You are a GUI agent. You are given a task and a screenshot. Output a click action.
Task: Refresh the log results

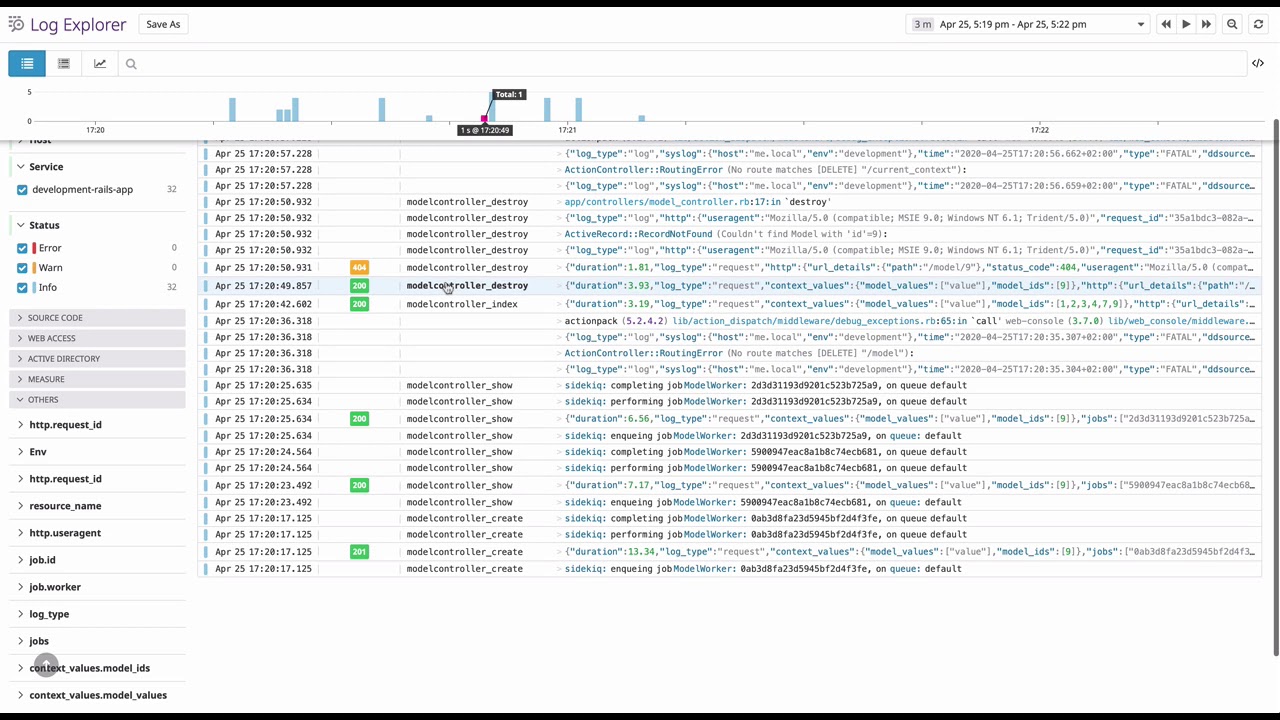(1258, 24)
